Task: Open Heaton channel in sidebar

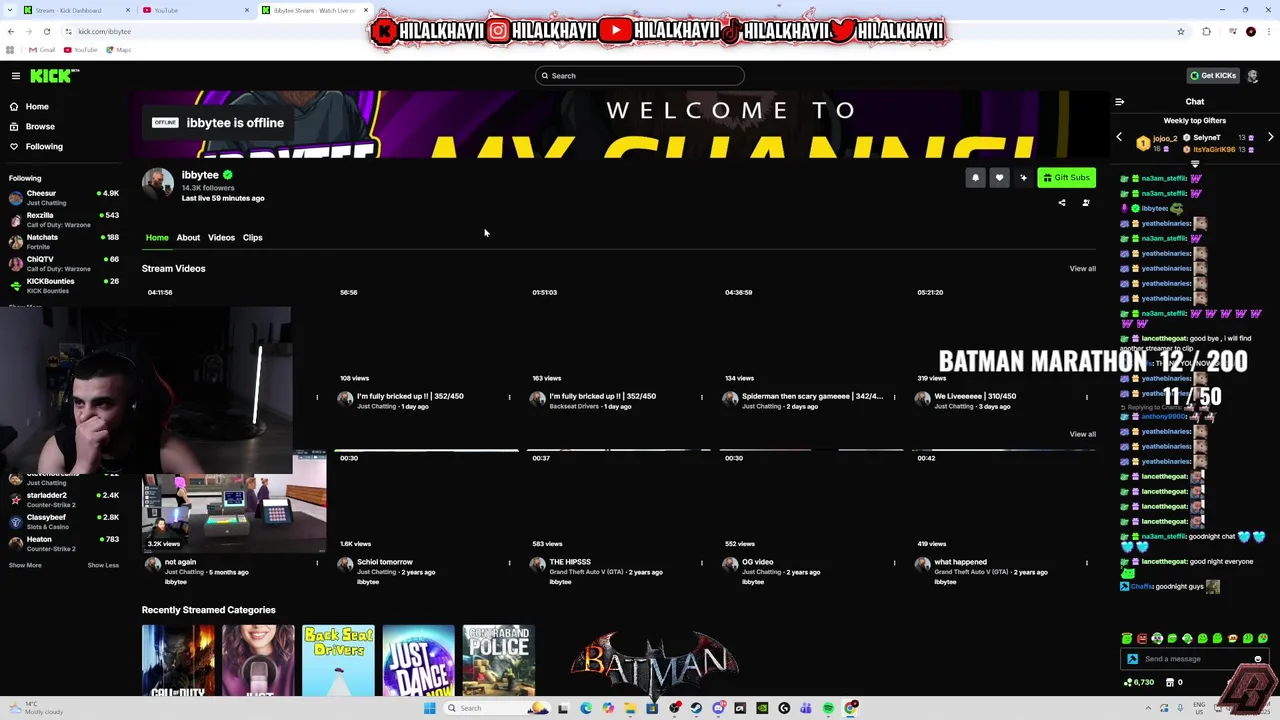Action: coord(63,544)
